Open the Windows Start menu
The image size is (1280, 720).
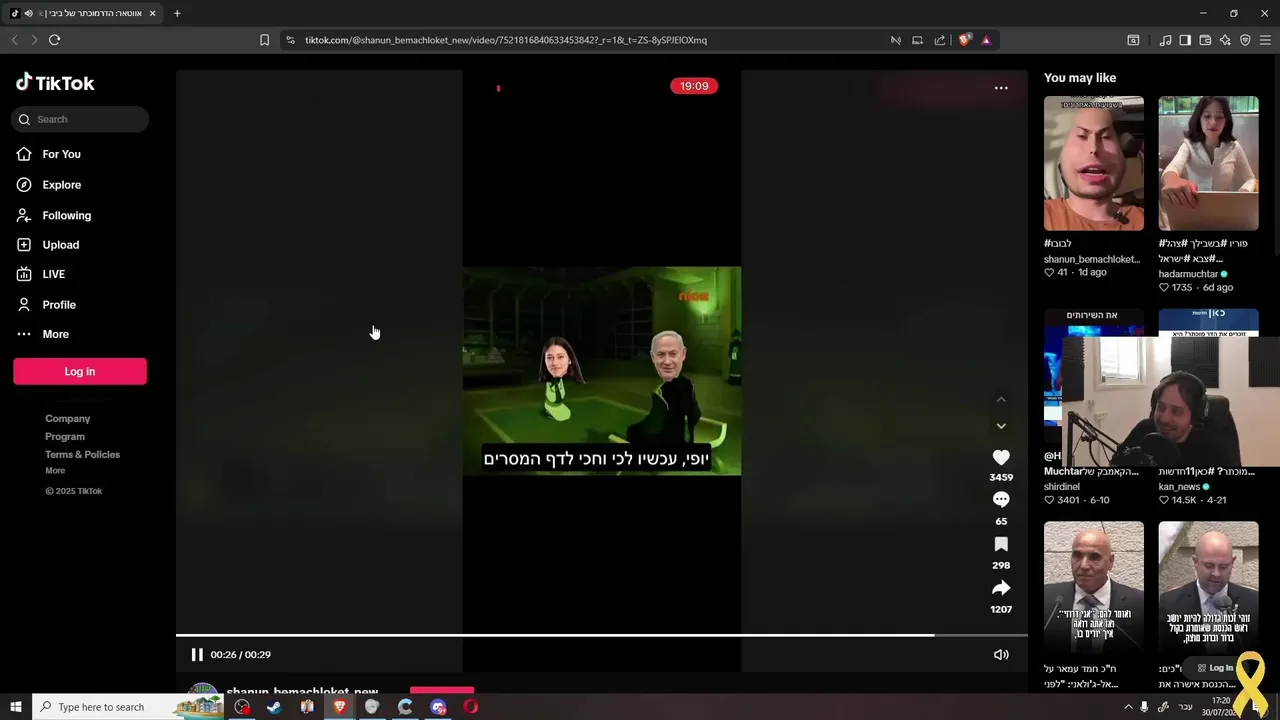tap(15, 707)
